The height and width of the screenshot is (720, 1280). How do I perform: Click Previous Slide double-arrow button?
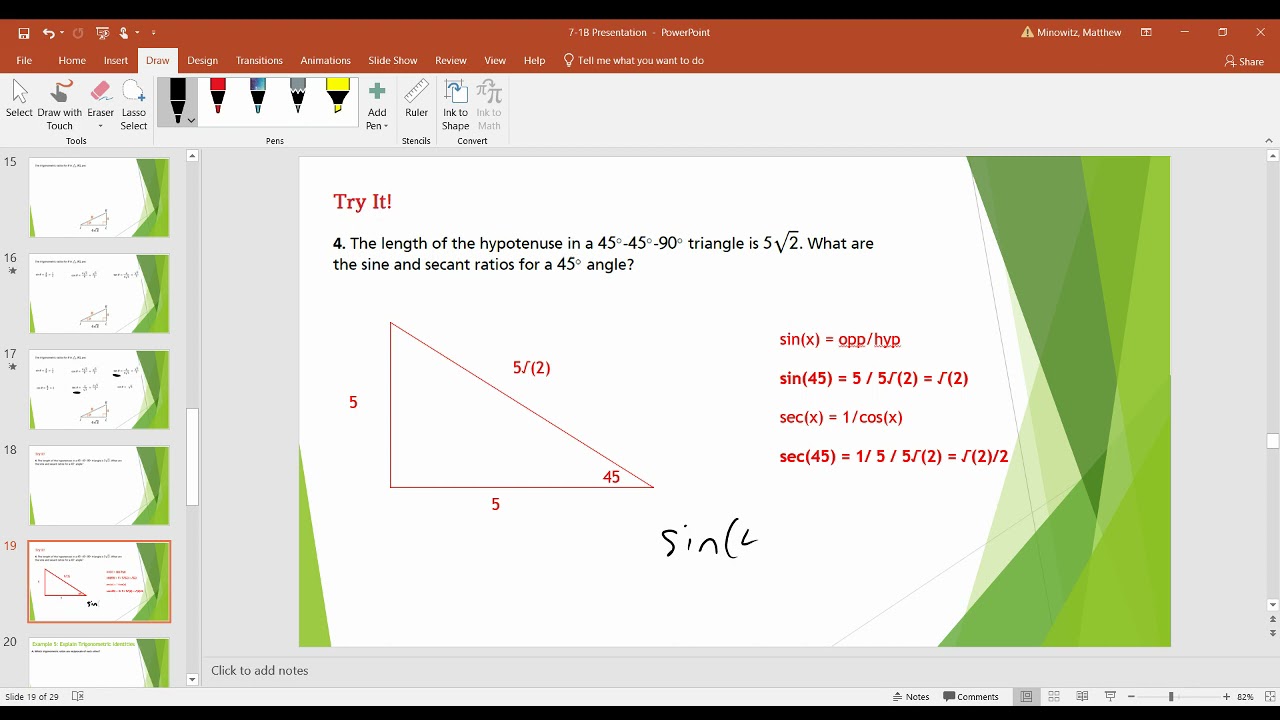1272,621
